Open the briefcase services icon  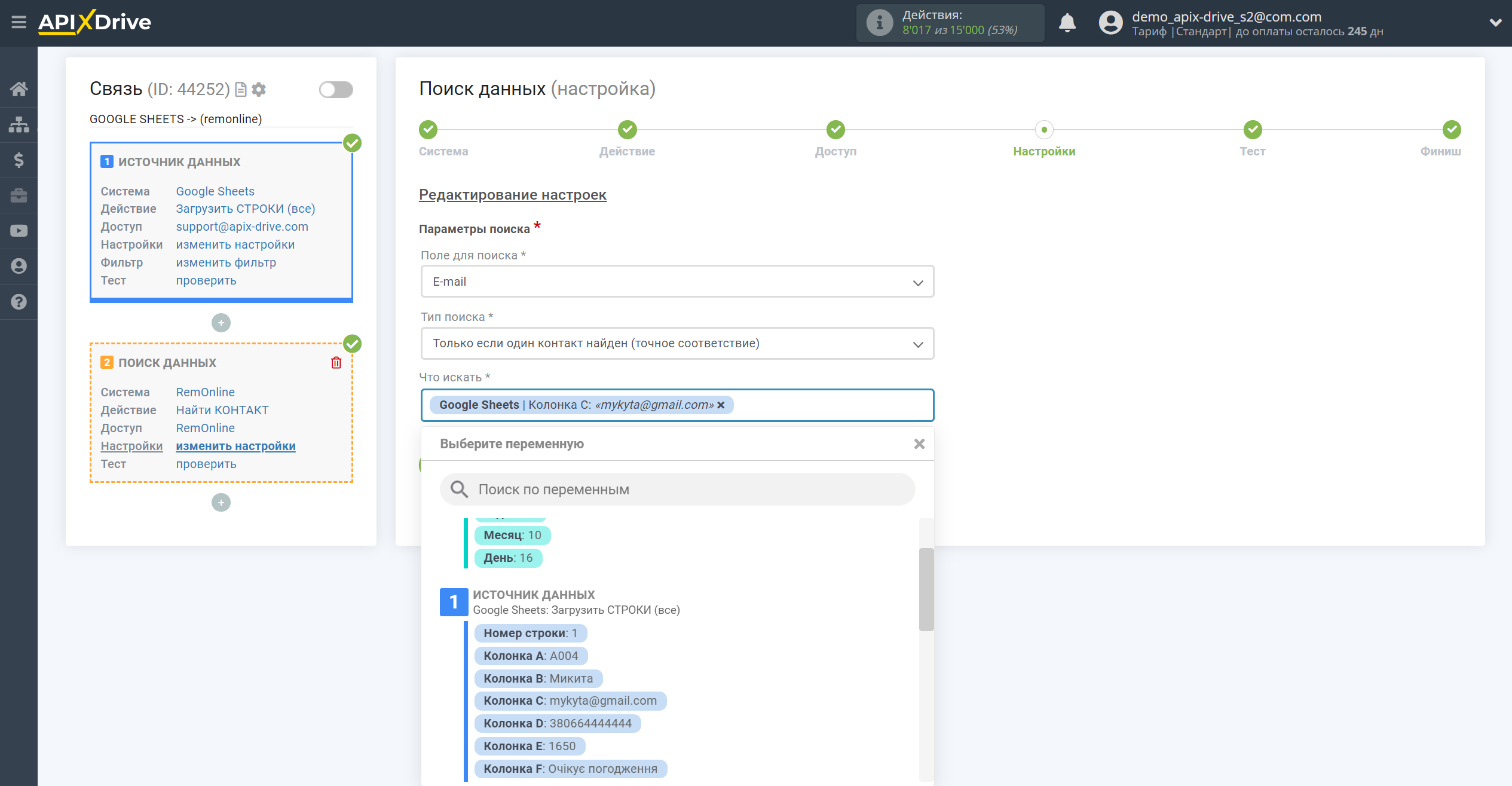tap(19, 195)
